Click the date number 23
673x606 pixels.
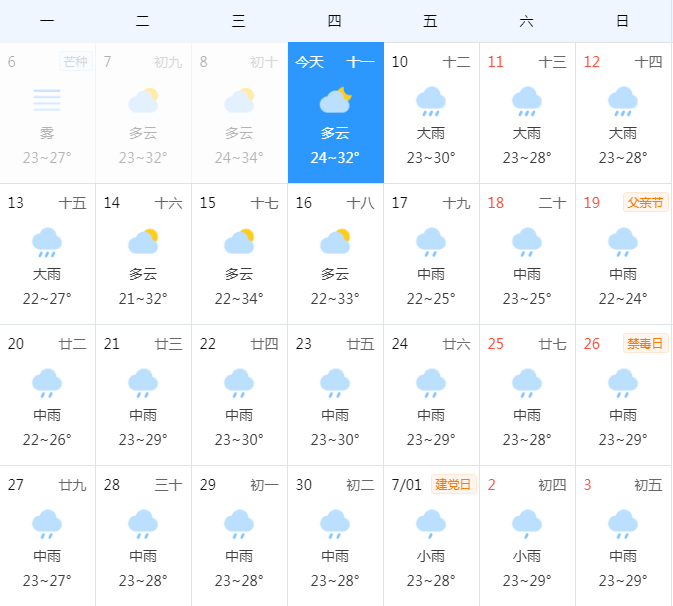pos(303,344)
